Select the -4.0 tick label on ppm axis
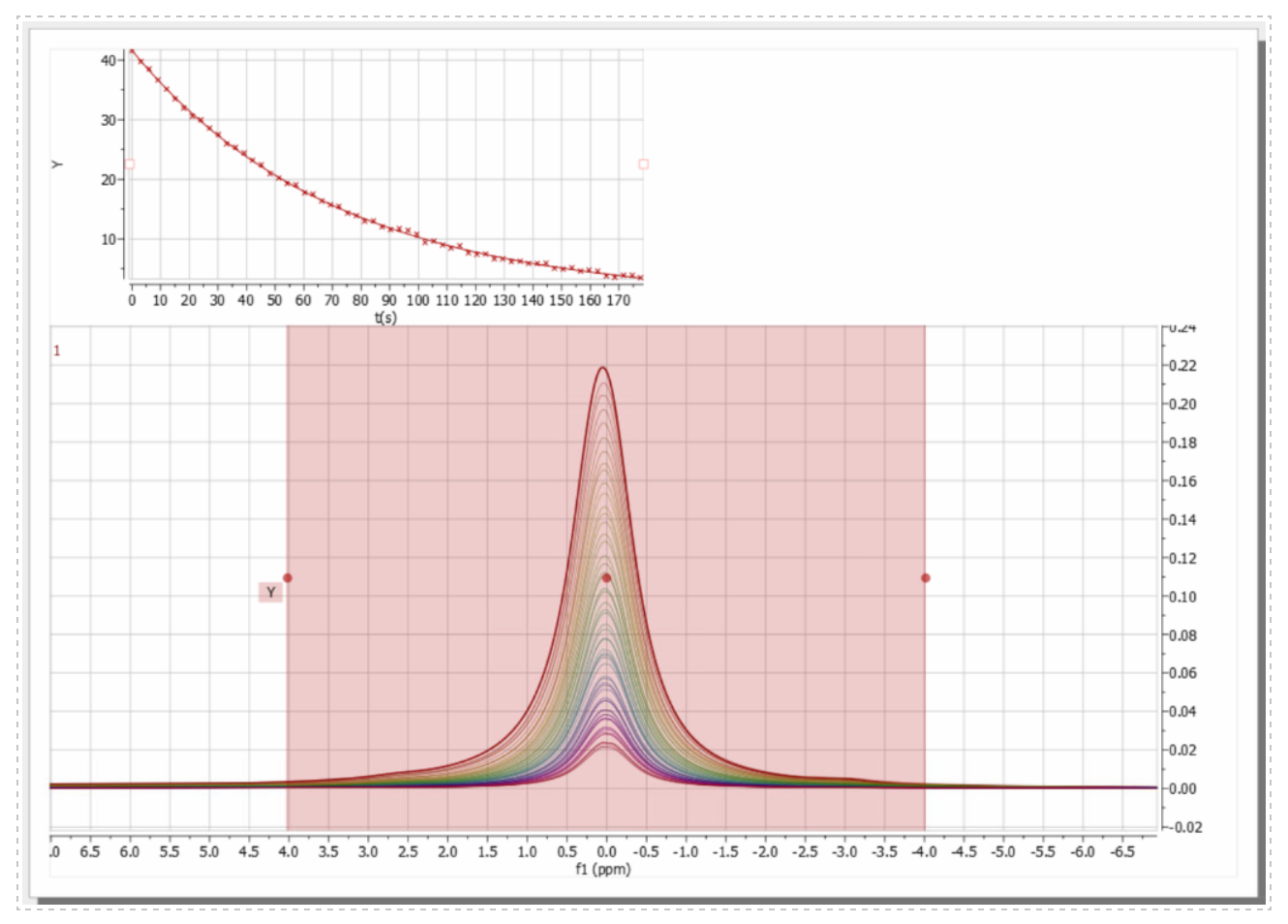 pyautogui.click(x=923, y=851)
